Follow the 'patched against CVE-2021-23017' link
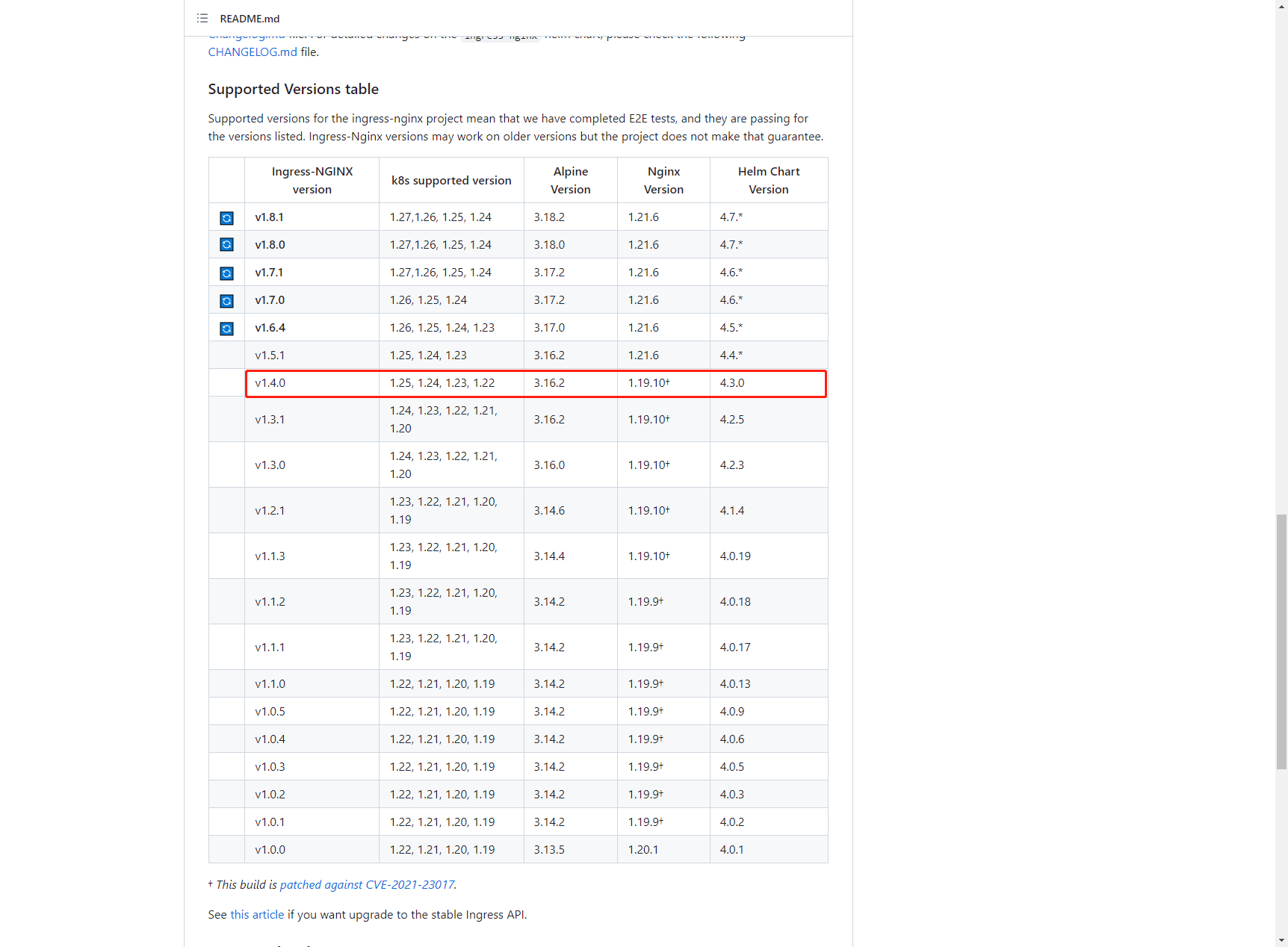Image resolution: width=1288 pixels, height=947 pixels. click(x=367, y=884)
